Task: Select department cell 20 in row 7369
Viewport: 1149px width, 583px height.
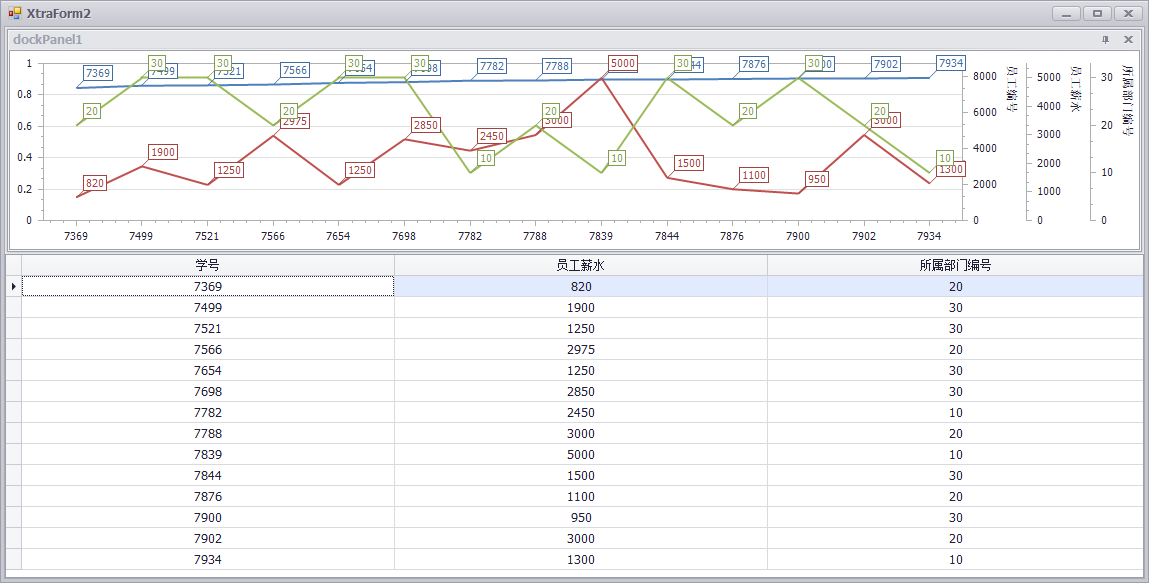Action: [955, 286]
